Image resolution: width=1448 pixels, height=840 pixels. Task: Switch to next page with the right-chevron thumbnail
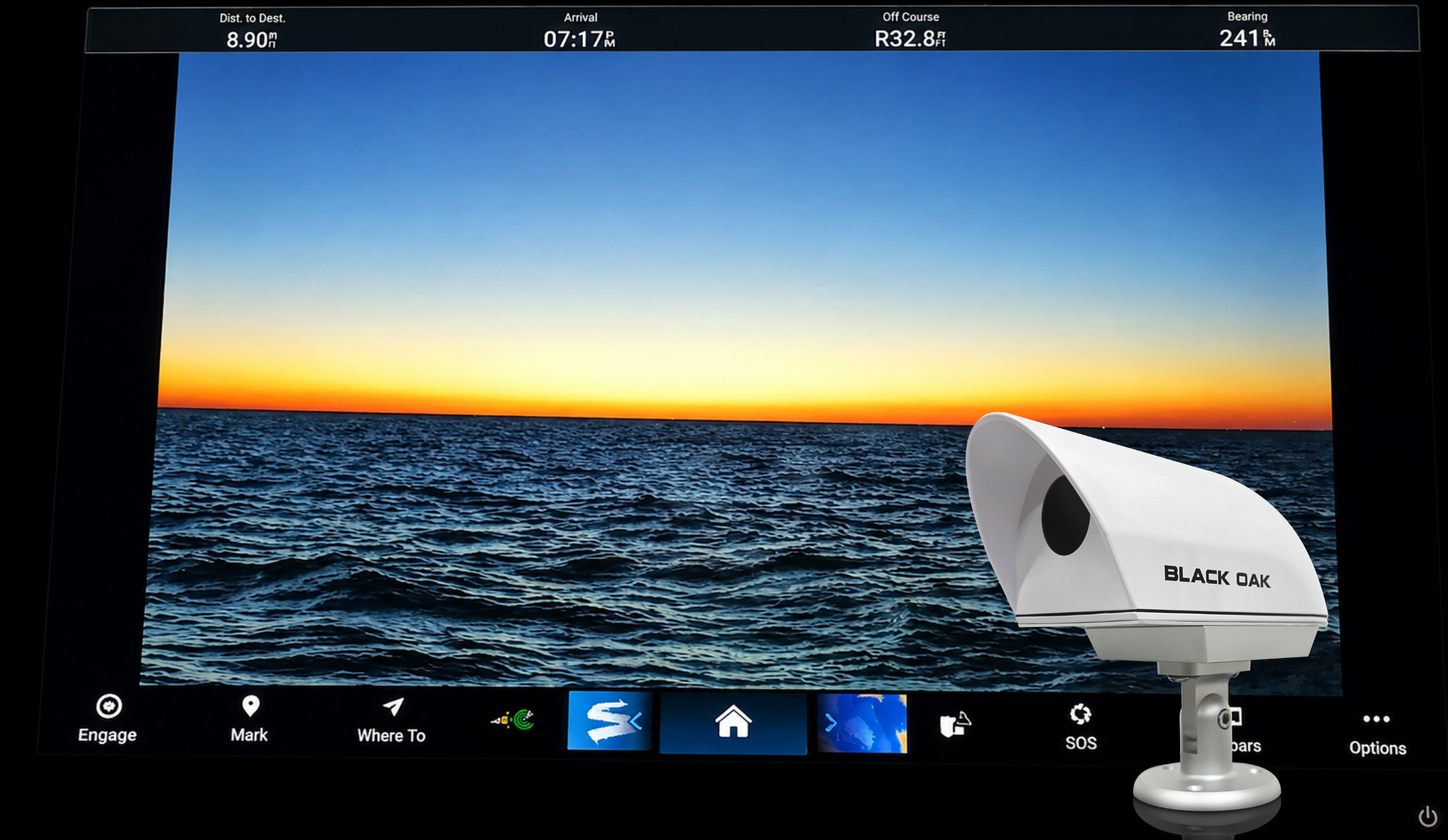862,723
